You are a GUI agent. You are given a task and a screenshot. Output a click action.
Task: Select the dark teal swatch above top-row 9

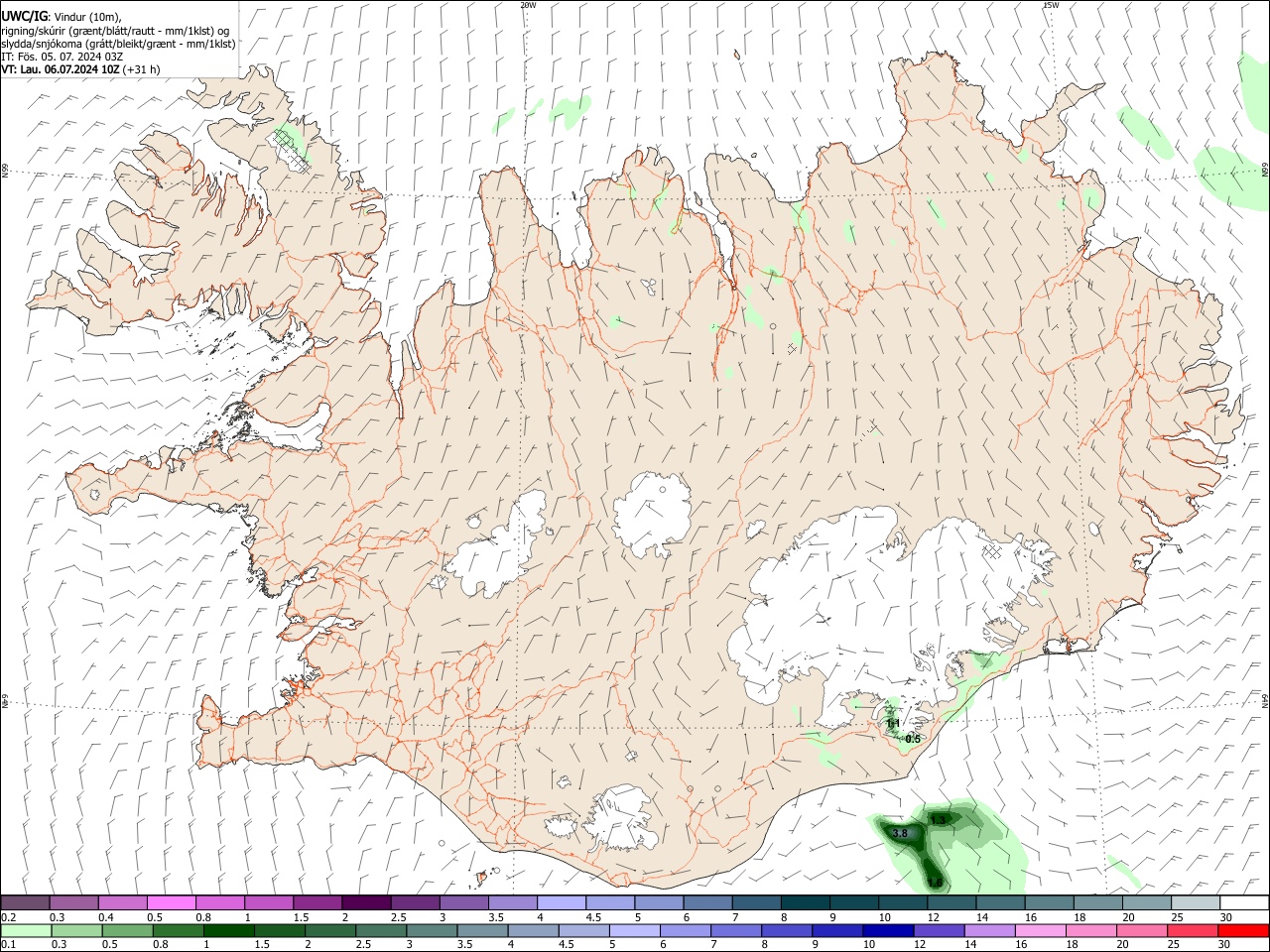click(852, 902)
